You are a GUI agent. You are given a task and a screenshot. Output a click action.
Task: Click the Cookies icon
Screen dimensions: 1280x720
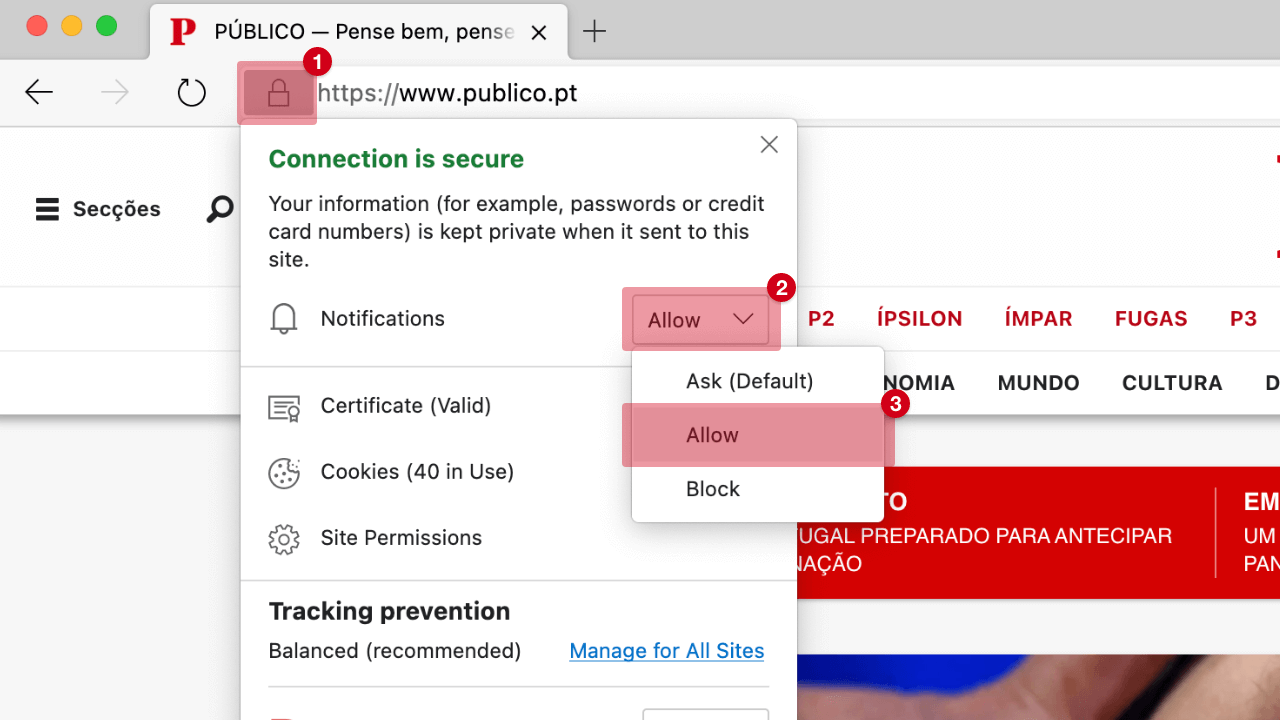point(284,473)
